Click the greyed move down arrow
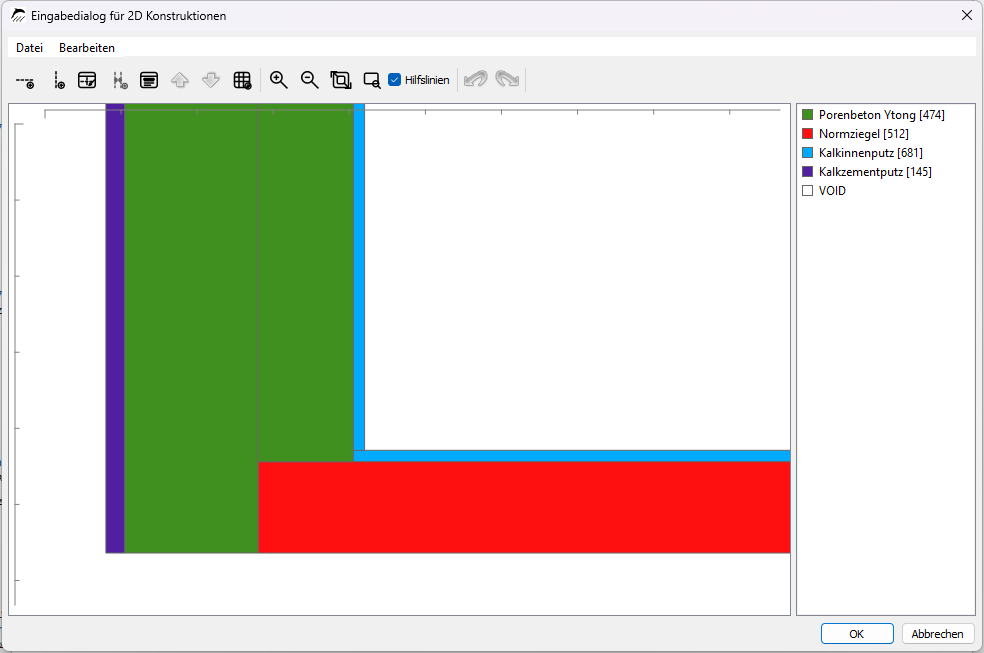984x653 pixels. click(211, 80)
